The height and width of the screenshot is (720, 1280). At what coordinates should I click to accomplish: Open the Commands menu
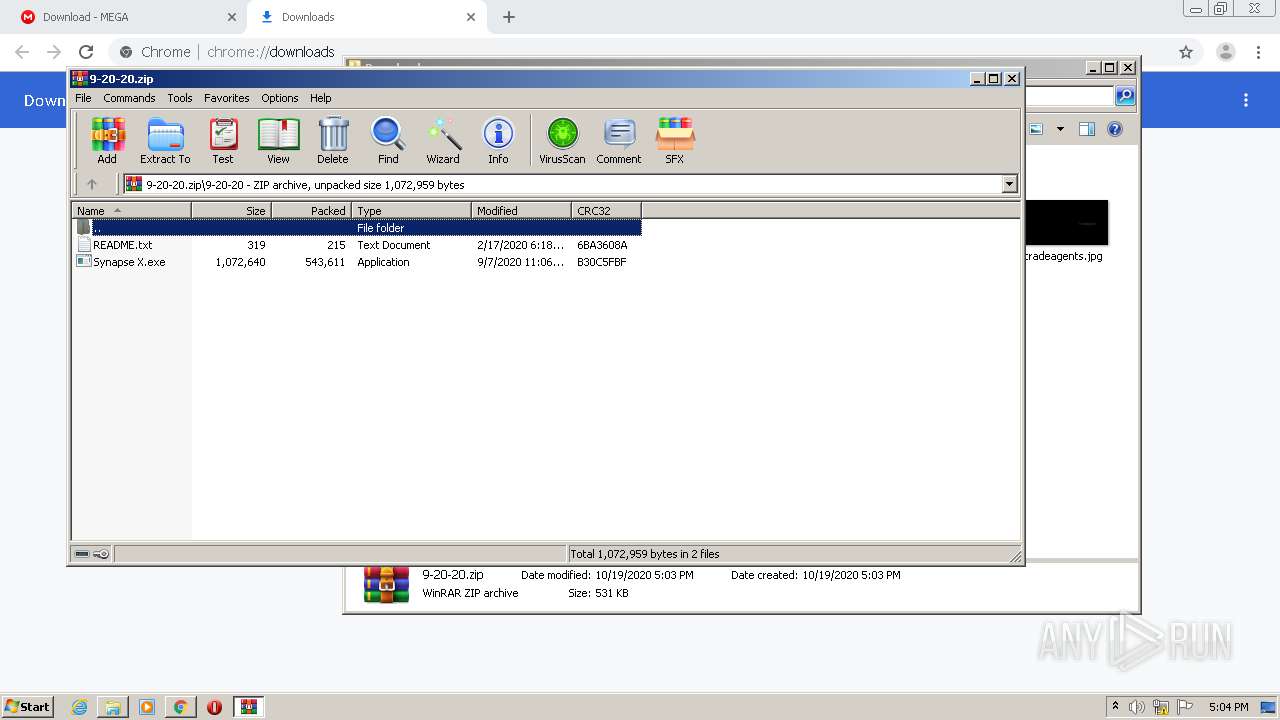(x=129, y=98)
